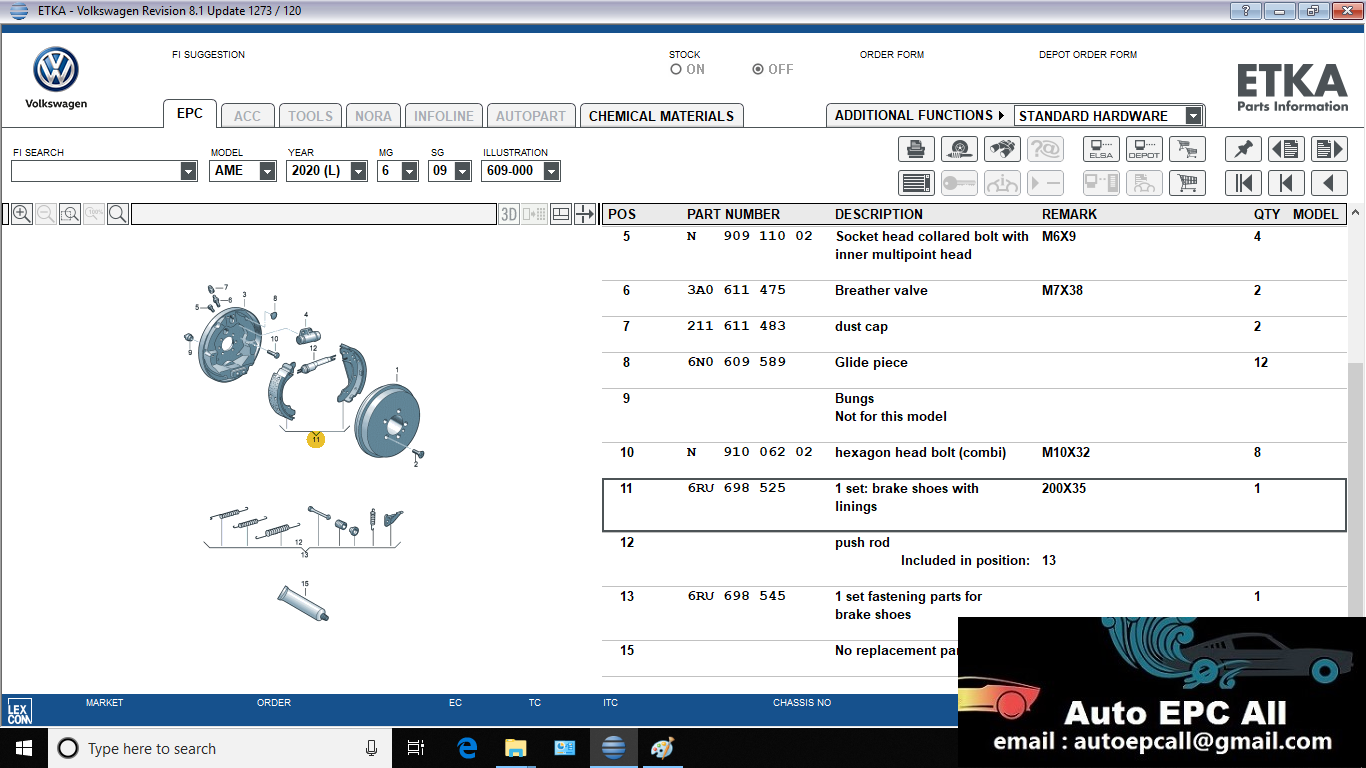This screenshot has width=1366, height=768.
Task: Open the YEAR dropdown 2020 (L)
Action: (x=359, y=171)
